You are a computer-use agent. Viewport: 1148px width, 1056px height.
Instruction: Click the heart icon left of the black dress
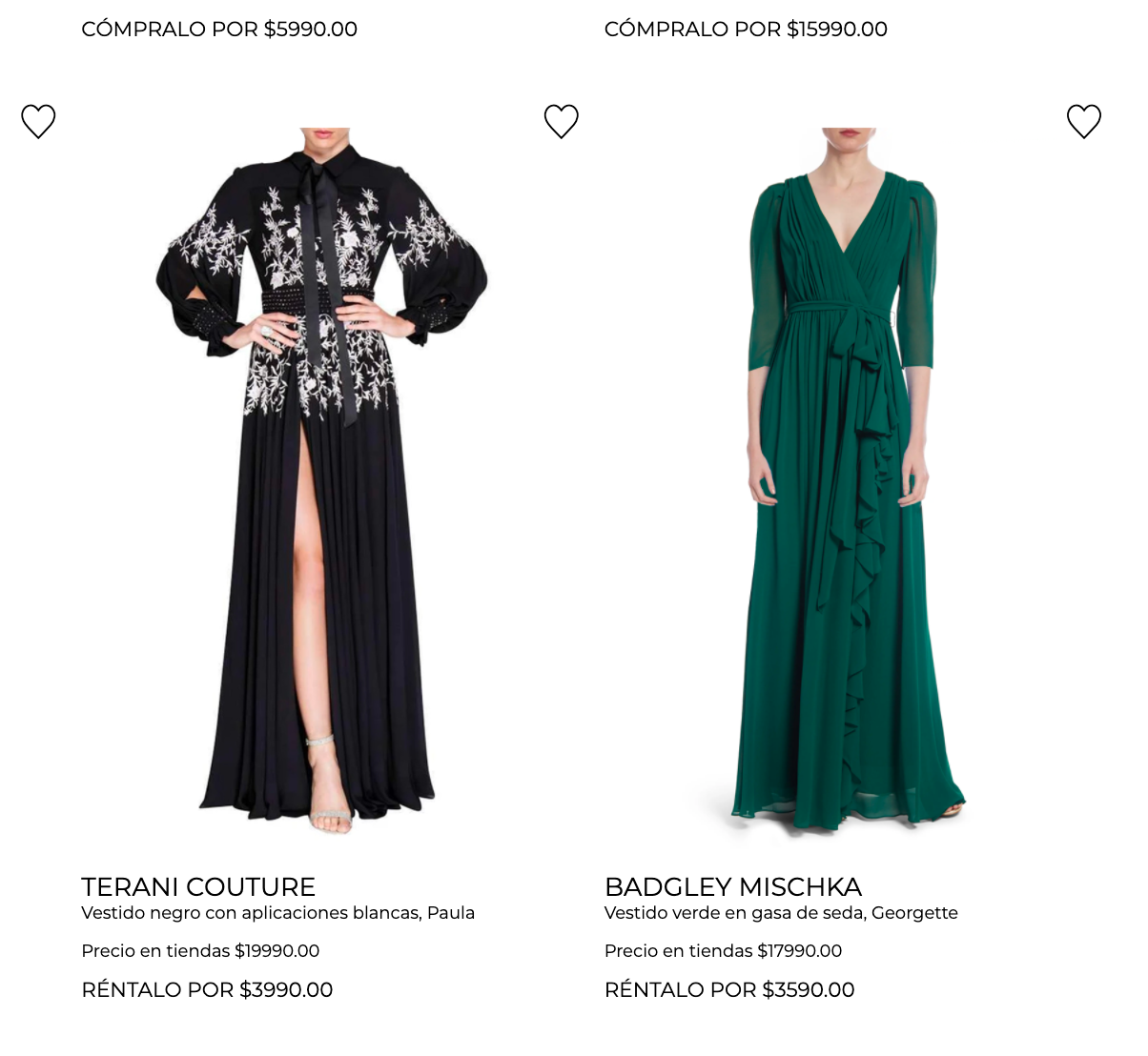pos(38,121)
